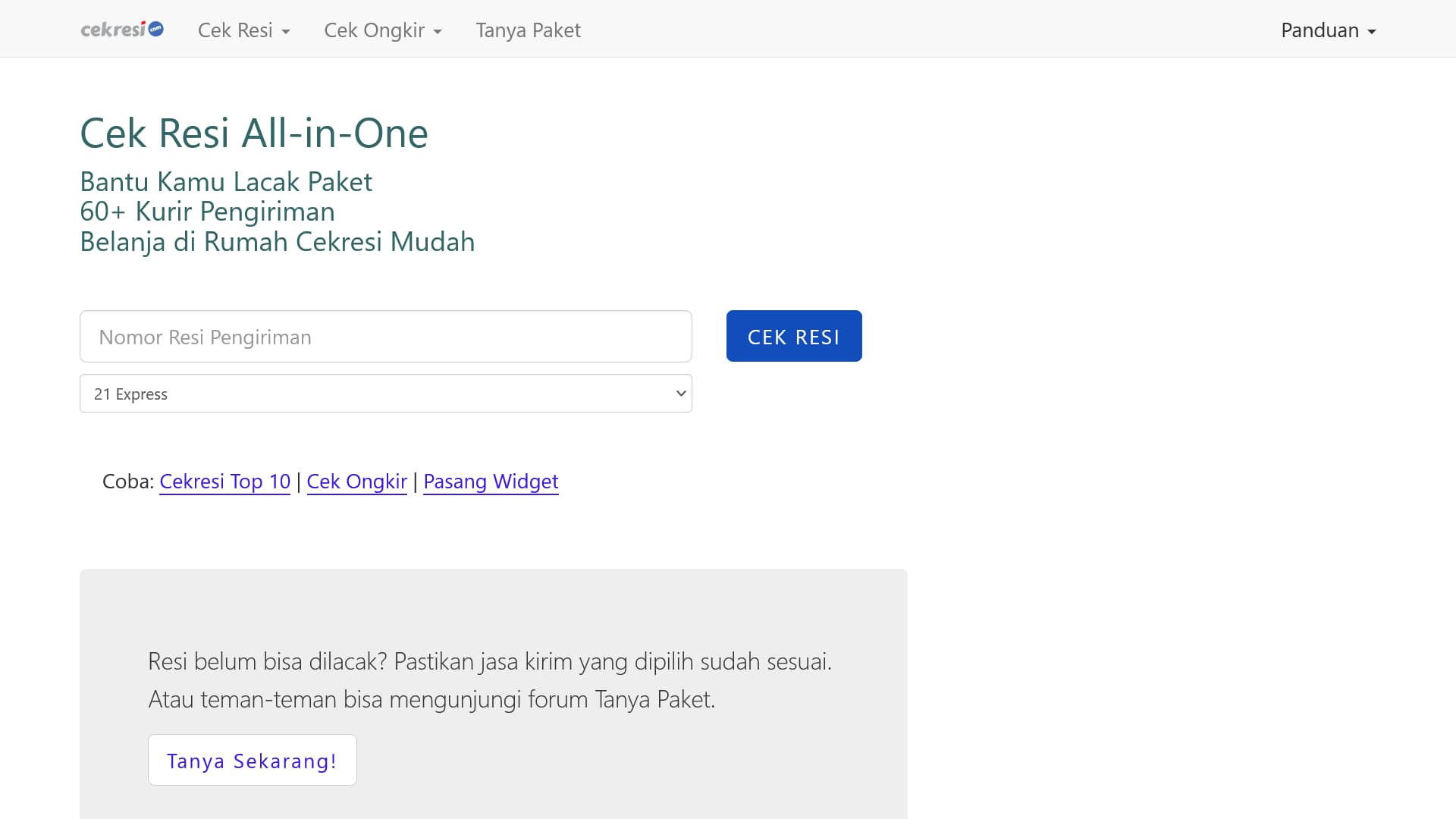Click the Cek Resi All-in-One heading
The width and height of the screenshot is (1456, 819).
(x=253, y=133)
